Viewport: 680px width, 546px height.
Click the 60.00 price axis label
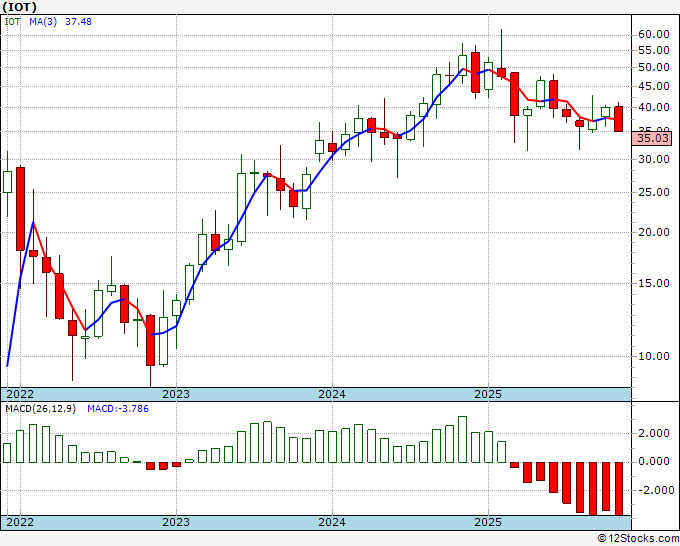[x=654, y=35]
